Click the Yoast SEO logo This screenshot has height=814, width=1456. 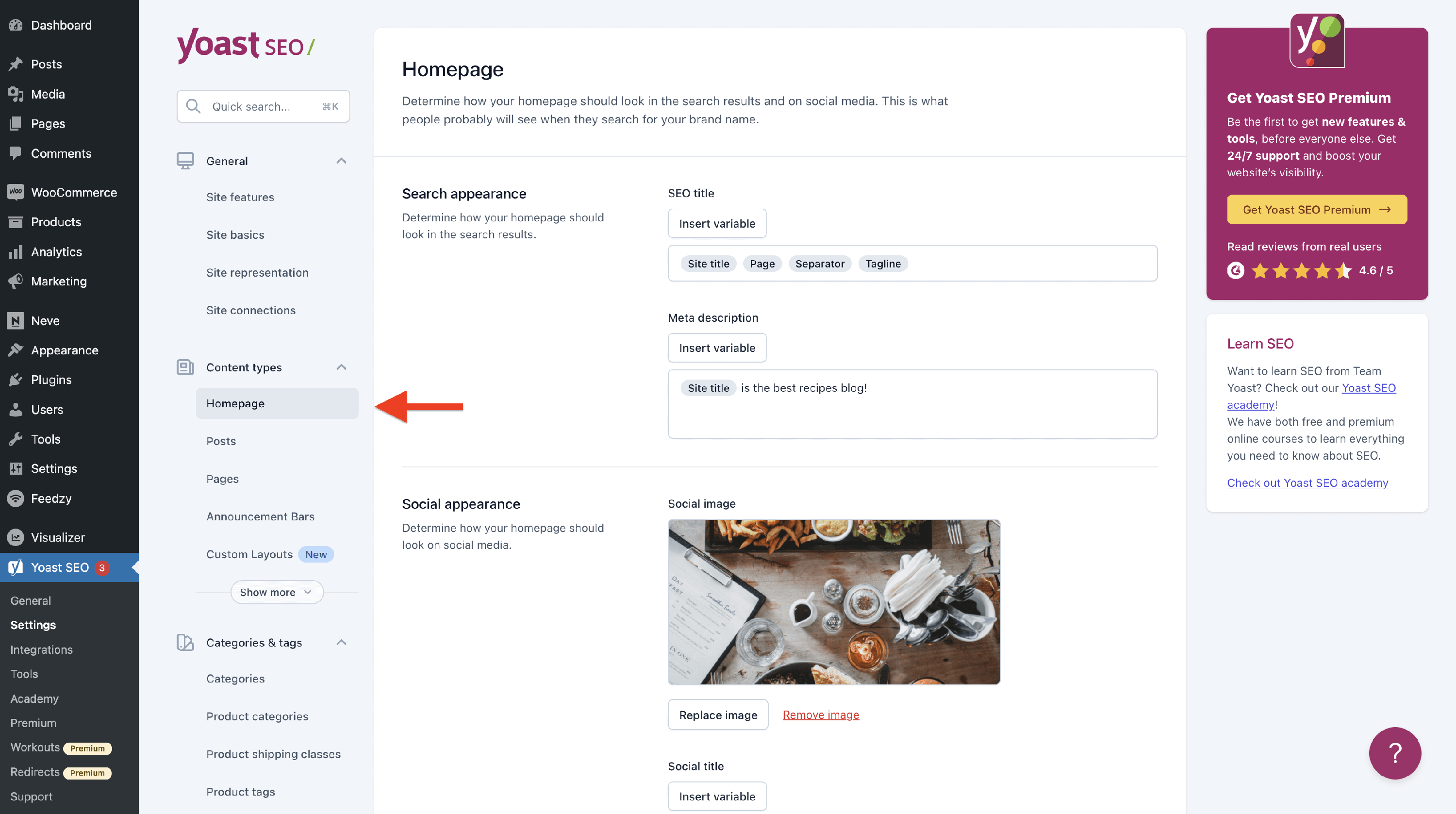click(245, 45)
